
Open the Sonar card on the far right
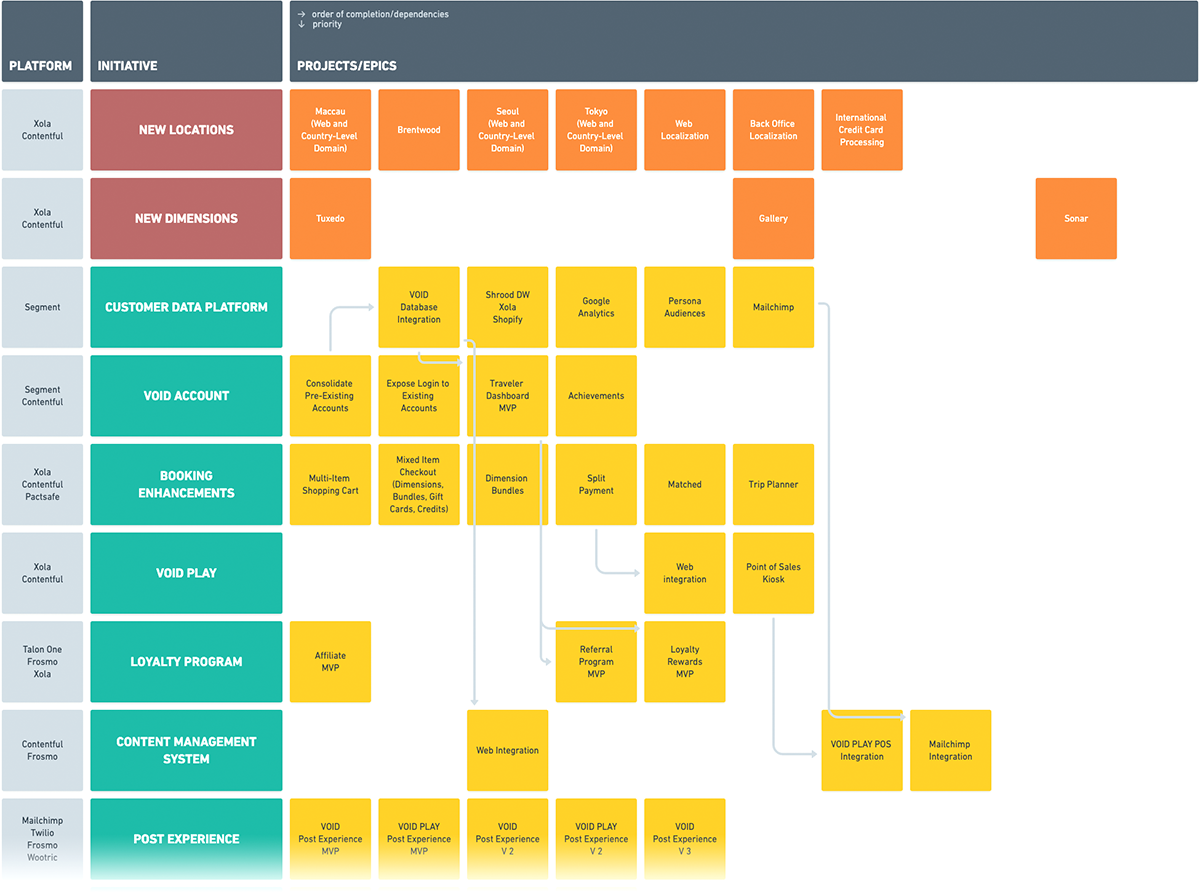[1076, 218]
